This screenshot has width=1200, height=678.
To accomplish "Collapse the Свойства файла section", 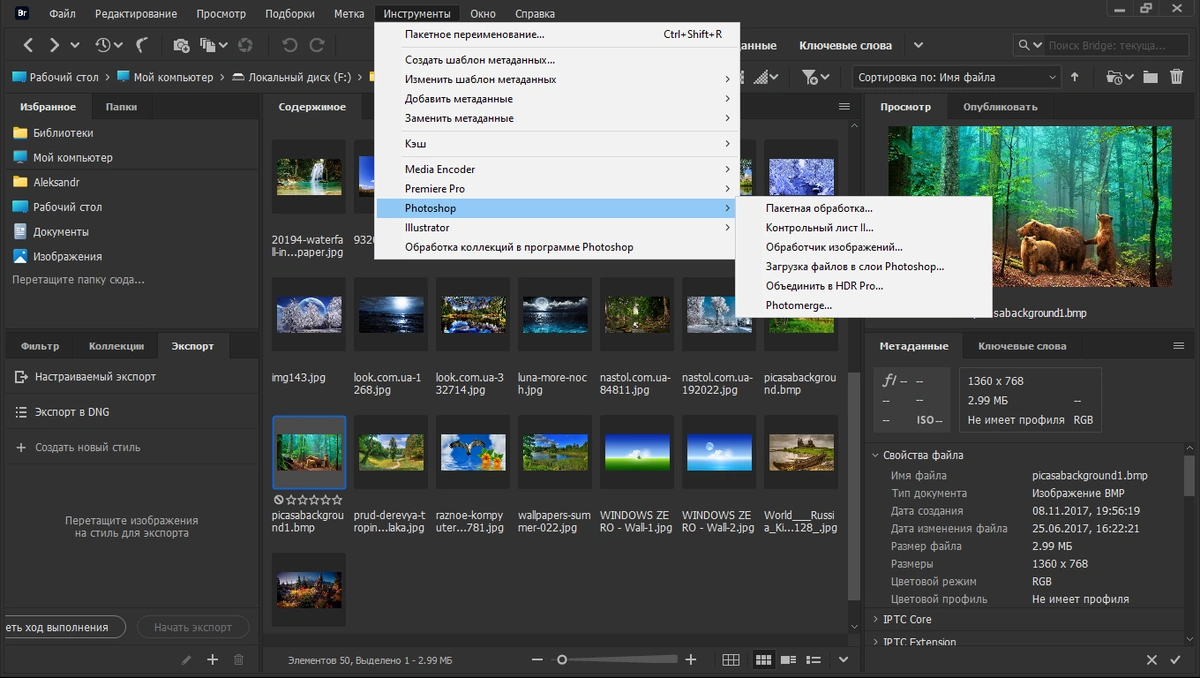I will pos(876,455).
